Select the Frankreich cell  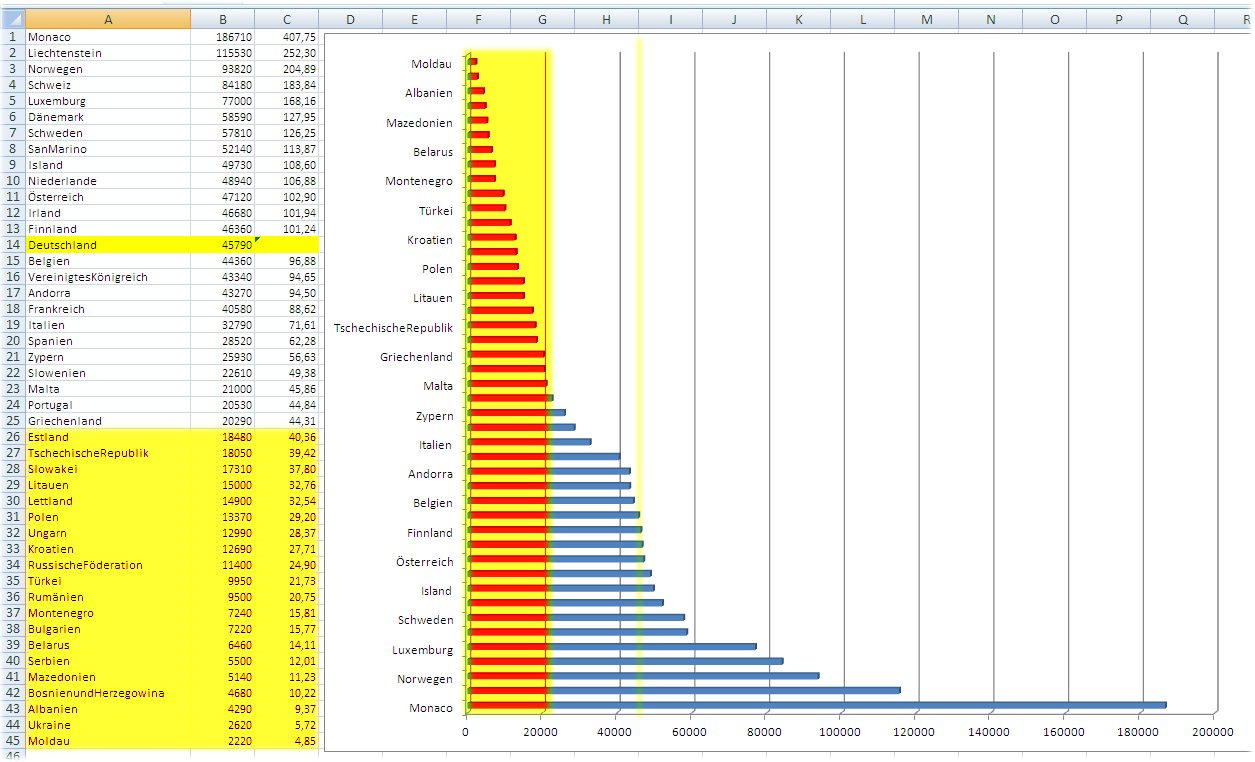[108, 309]
